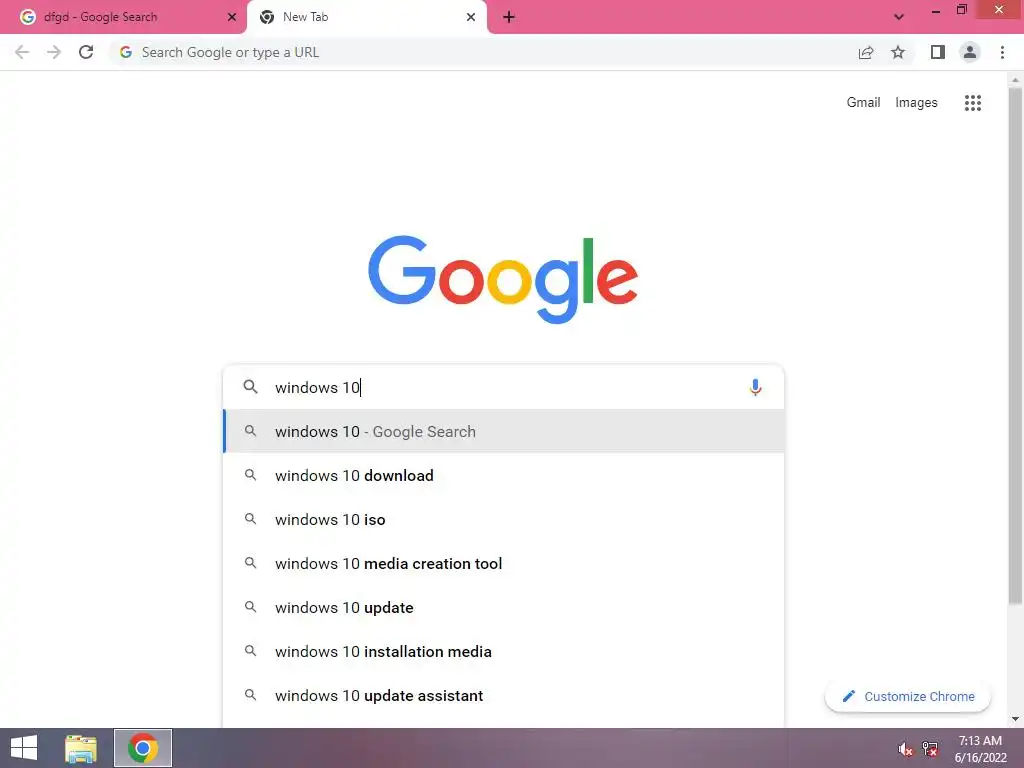Close the dfgd - Google Search tab
1024x768 pixels.
(232, 17)
